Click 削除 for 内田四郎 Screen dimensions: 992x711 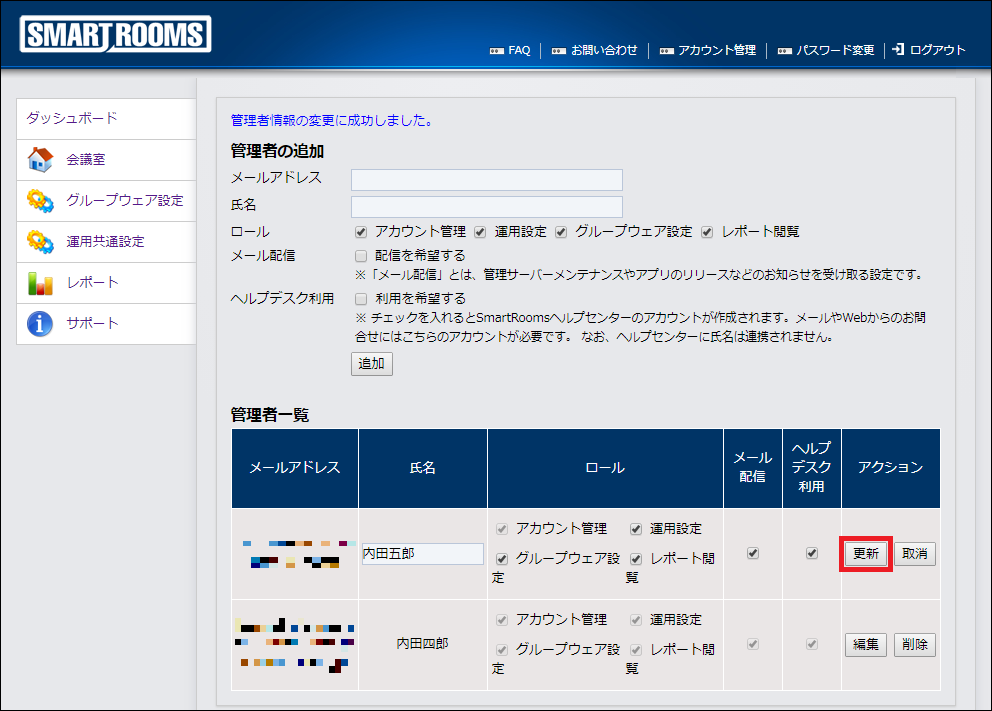pyautogui.click(x=914, y=645)
